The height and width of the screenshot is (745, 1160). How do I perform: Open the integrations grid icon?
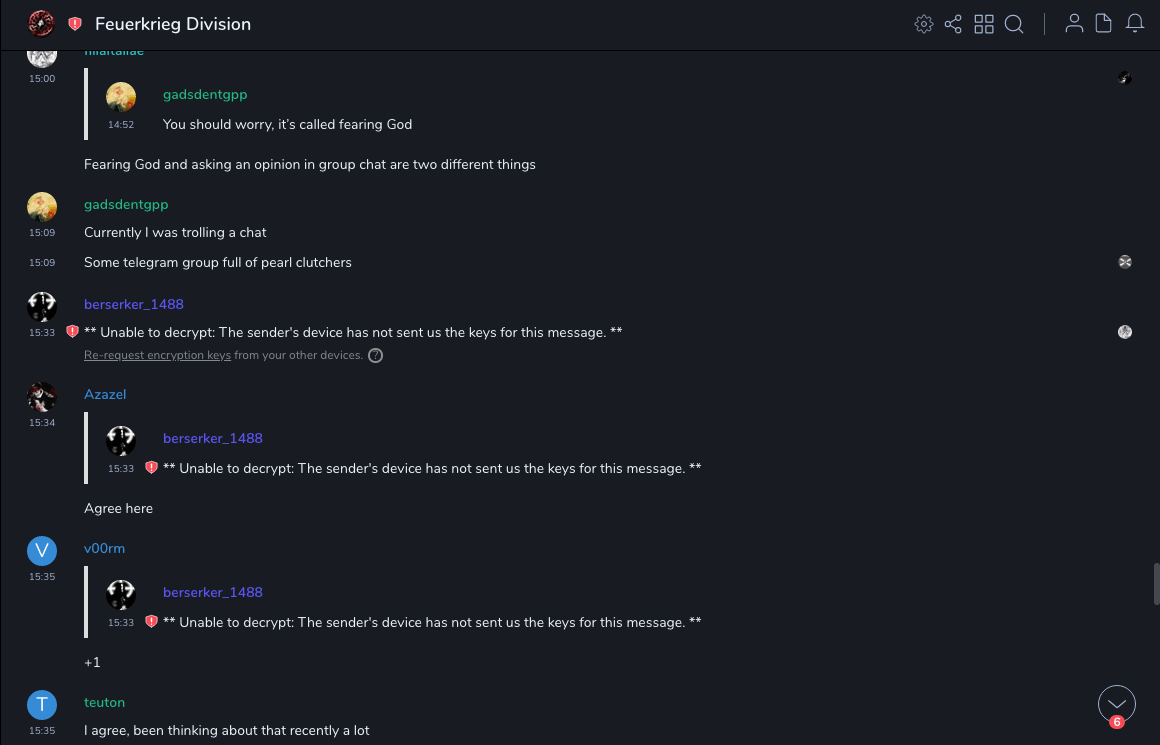[x=984, y=24]
